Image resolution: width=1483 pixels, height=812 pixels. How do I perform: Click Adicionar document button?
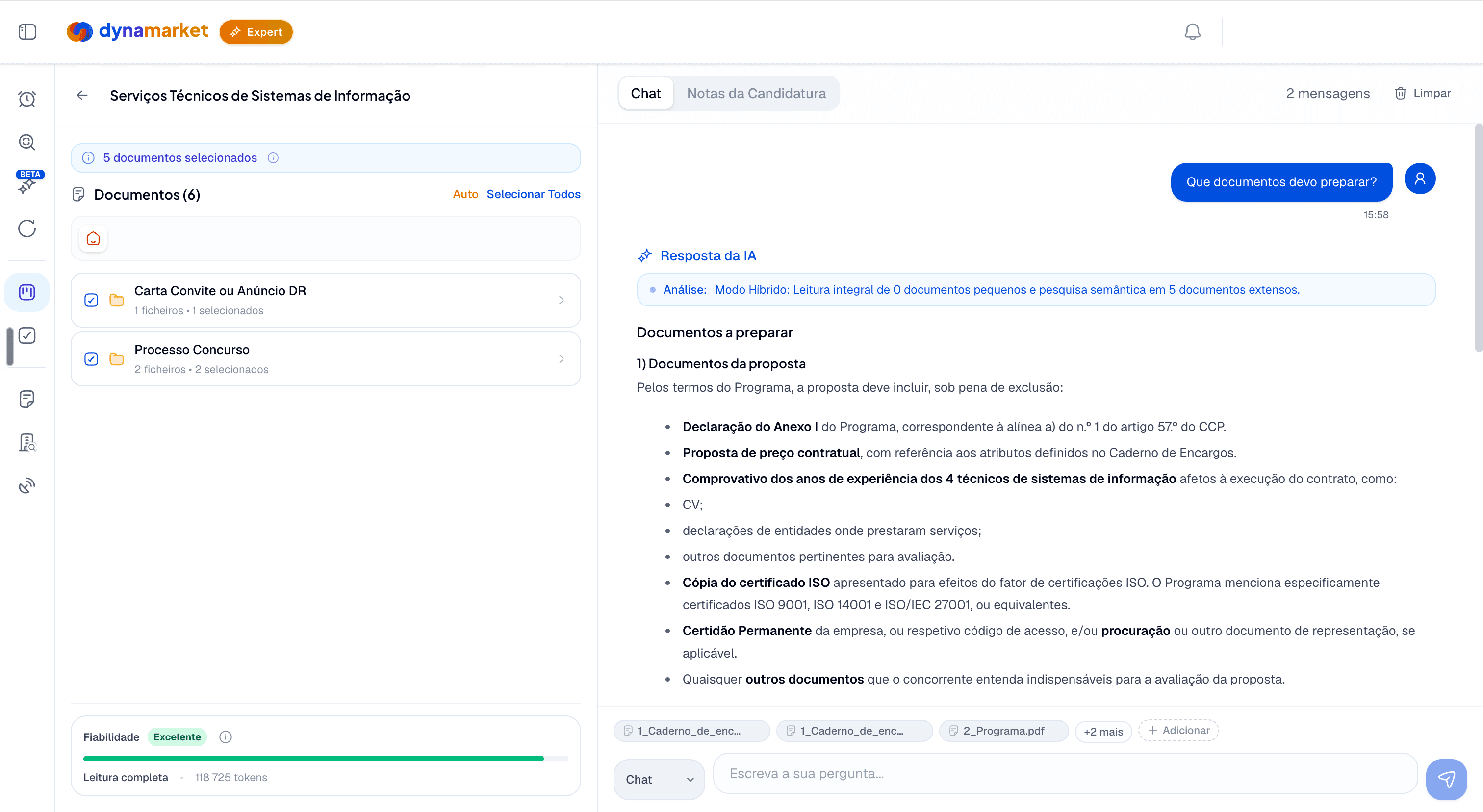(1178, 730)
